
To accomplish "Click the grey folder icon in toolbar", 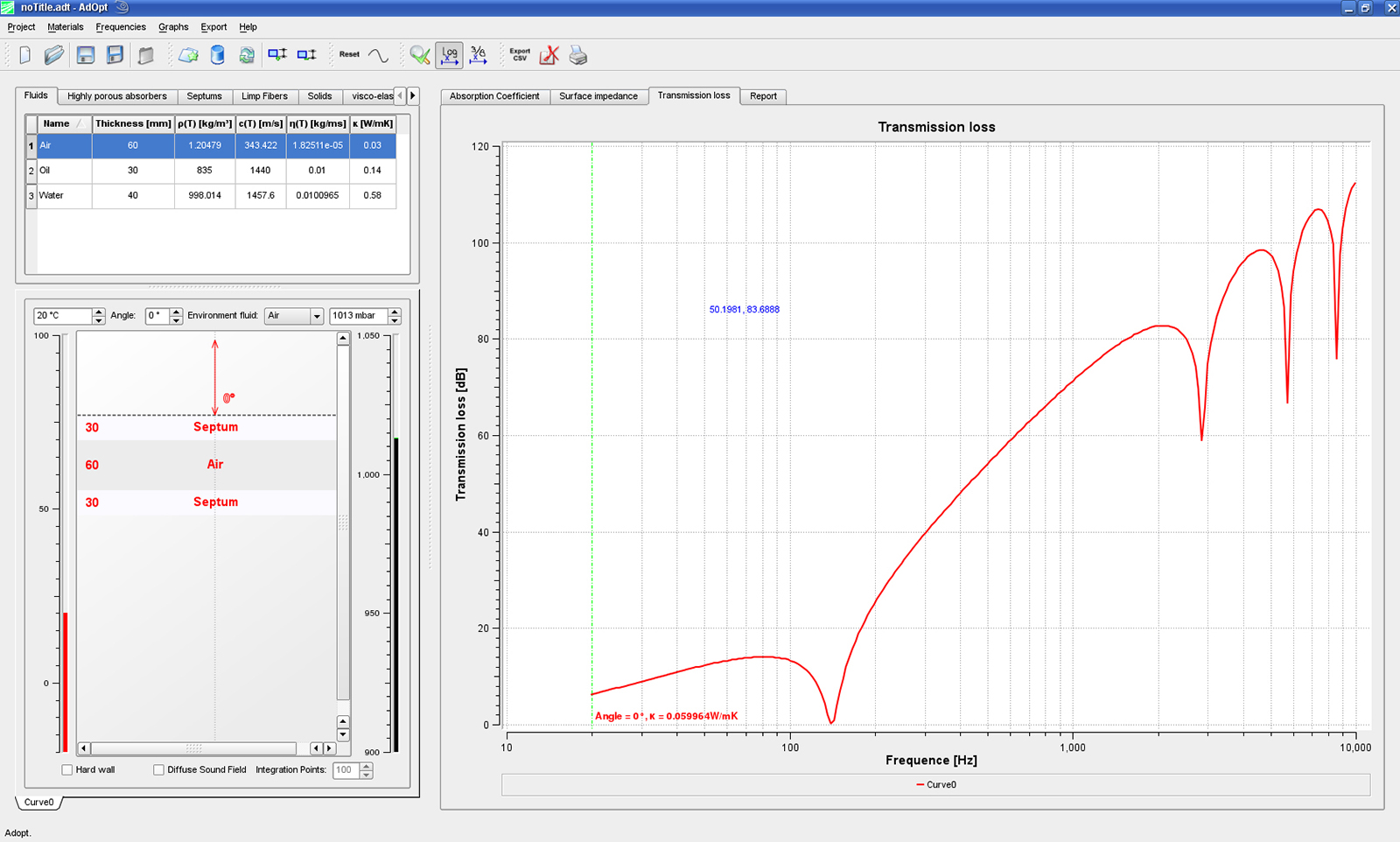I will (x=146, y=55).
